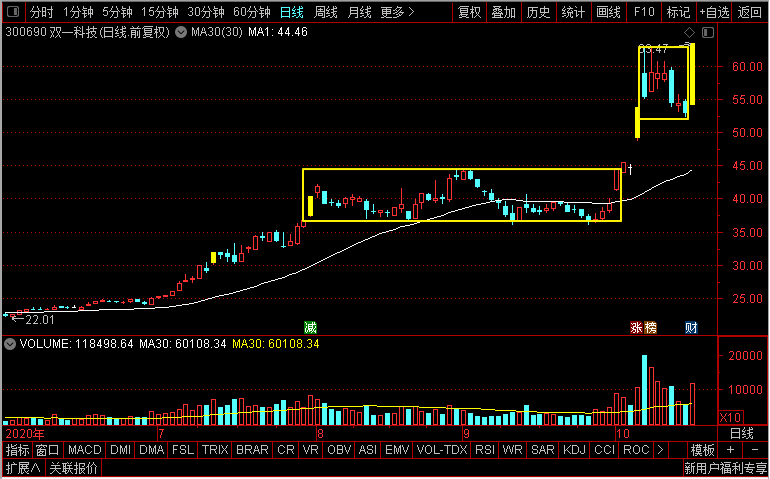770x479 pixels.
Task: Switch to 60分钟 period
Action: pyautogui.click(x=251, y=12)
